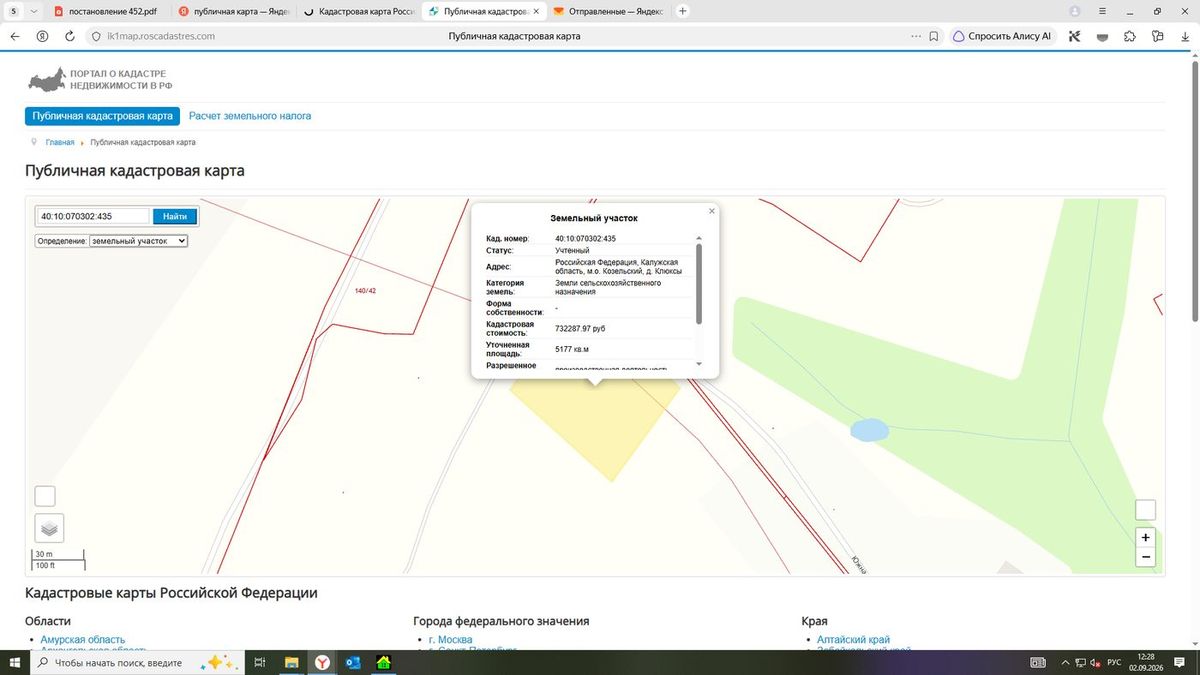
Task: Click the cadastral number search field
Action: coord(93,216)
